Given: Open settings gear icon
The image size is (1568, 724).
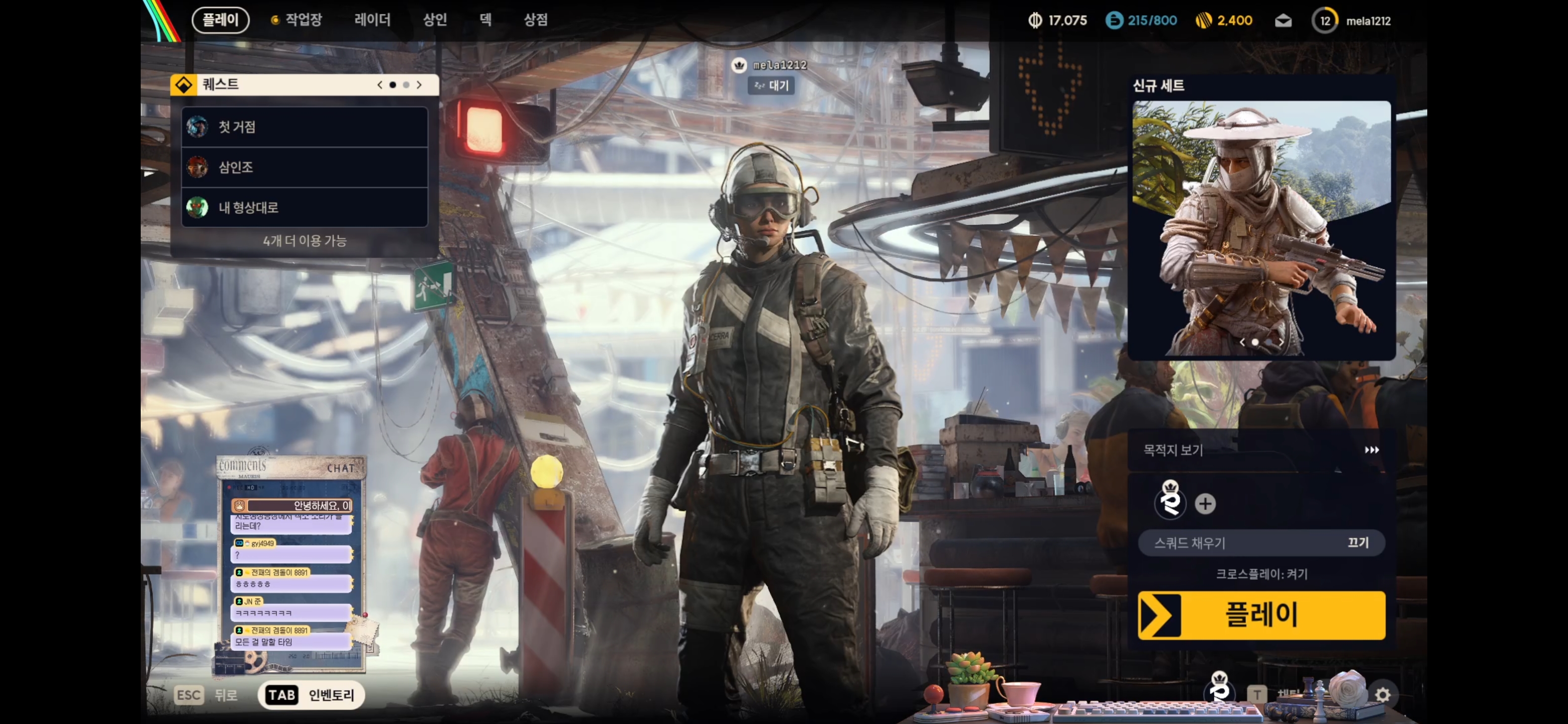Looking at the screenshot, I should coord(1383,695).
